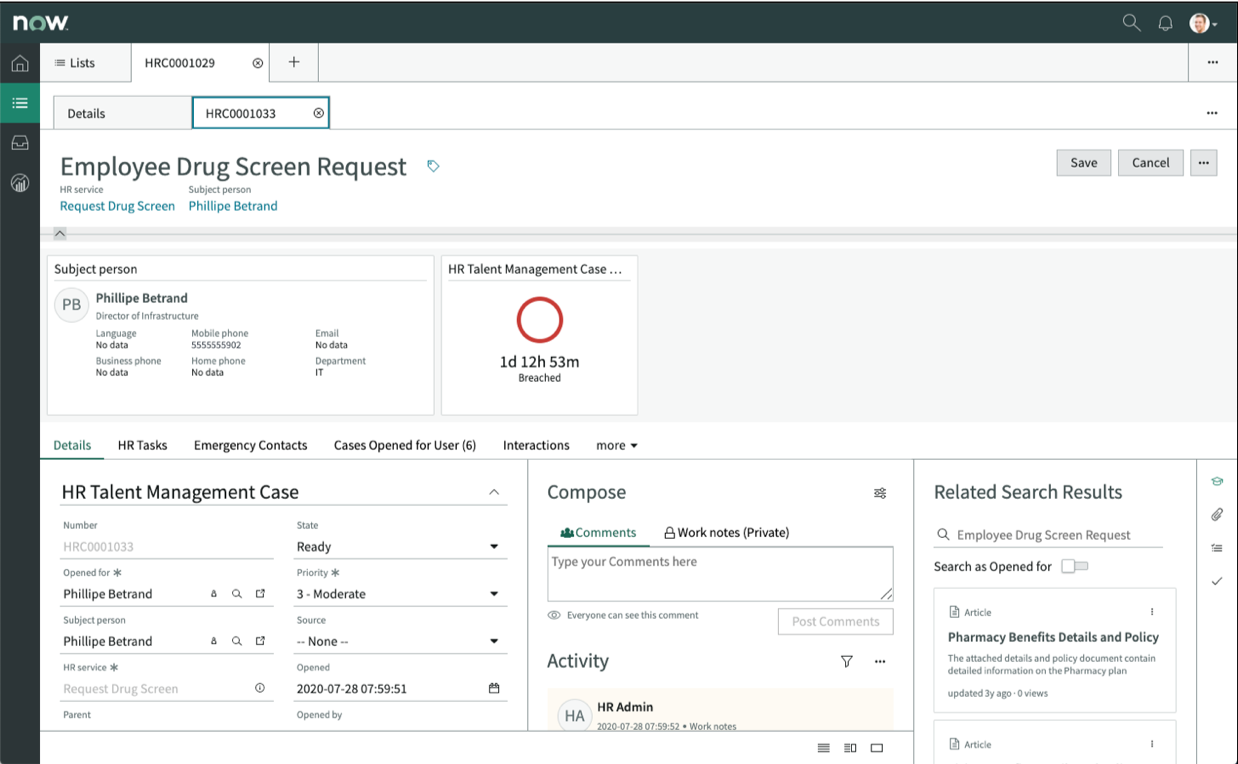Screen dimensions: 1238x764
Task: Open the Source dropdown showing None
Action: pos(401,641)
